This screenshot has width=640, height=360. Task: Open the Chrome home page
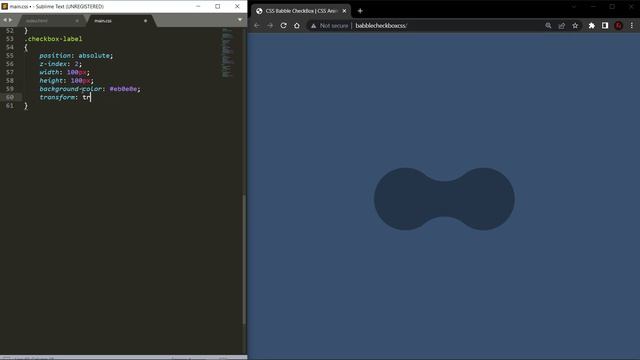297,25
